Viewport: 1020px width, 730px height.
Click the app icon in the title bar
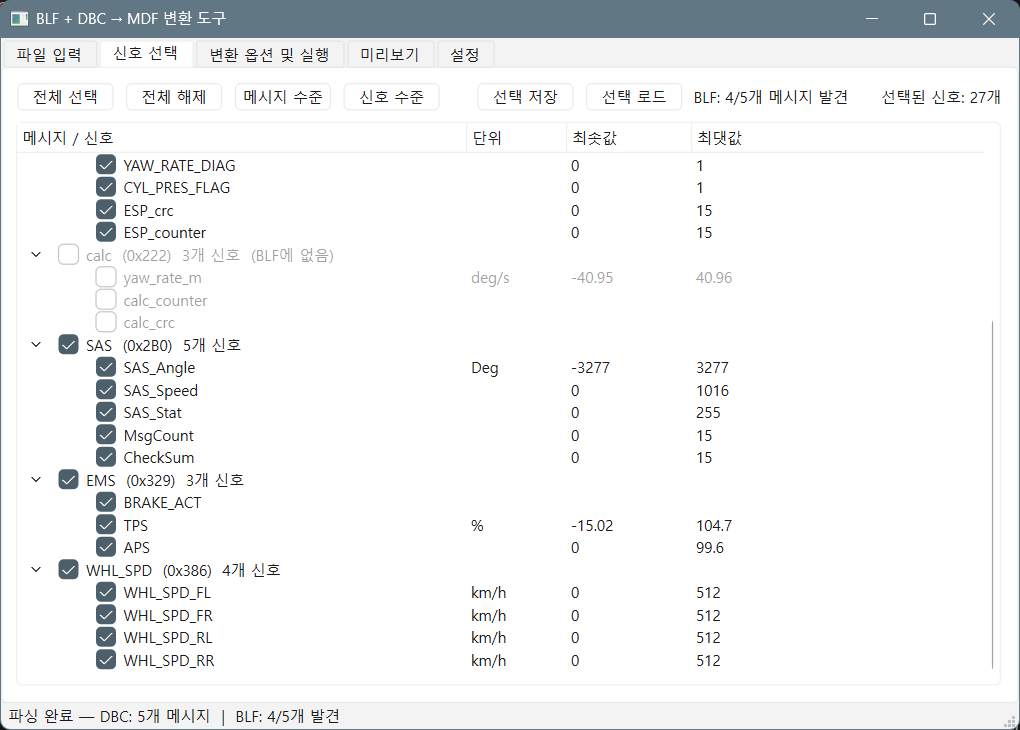(20, 19)
